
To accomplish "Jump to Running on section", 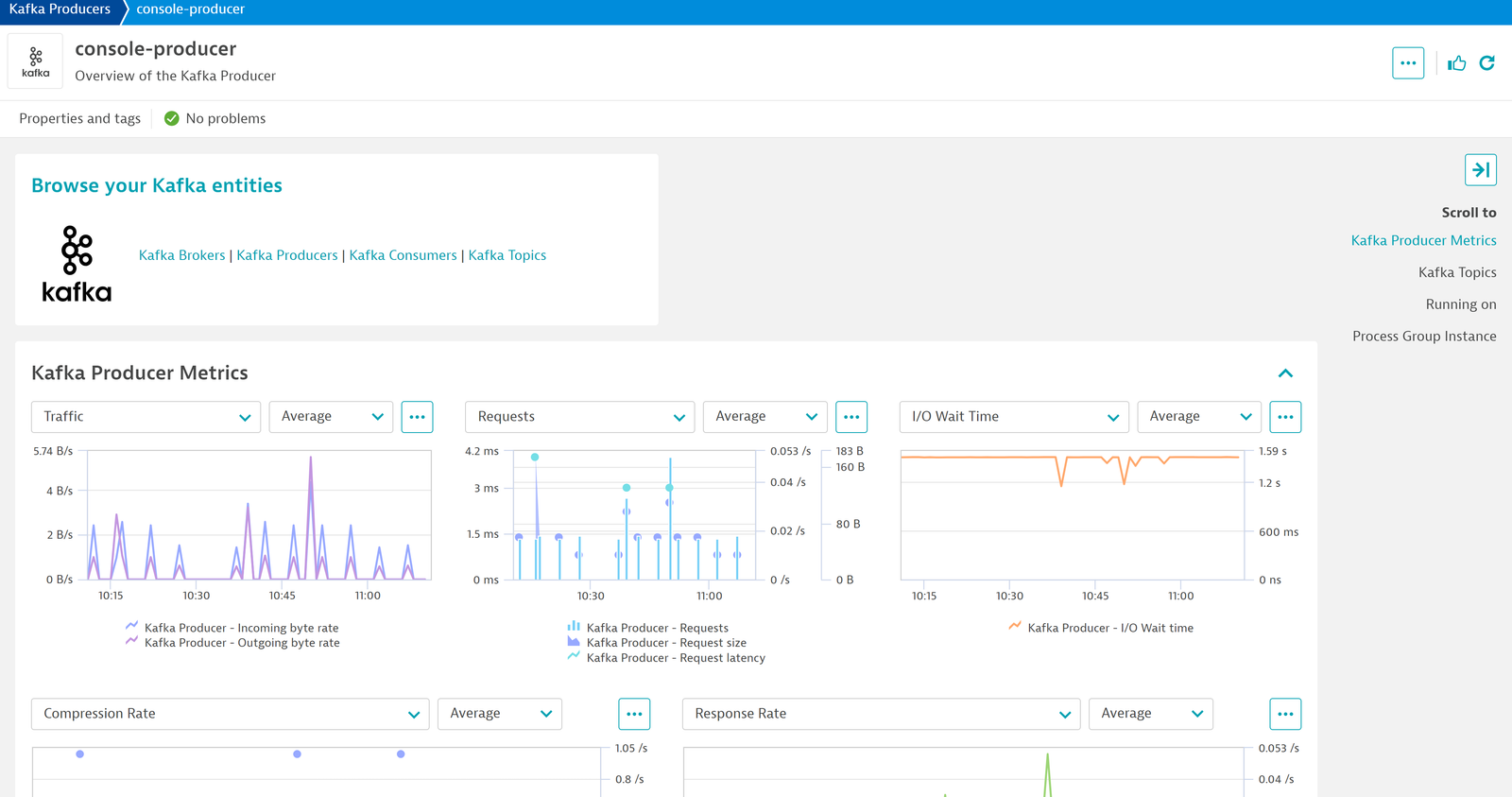I will (1461, 304).
